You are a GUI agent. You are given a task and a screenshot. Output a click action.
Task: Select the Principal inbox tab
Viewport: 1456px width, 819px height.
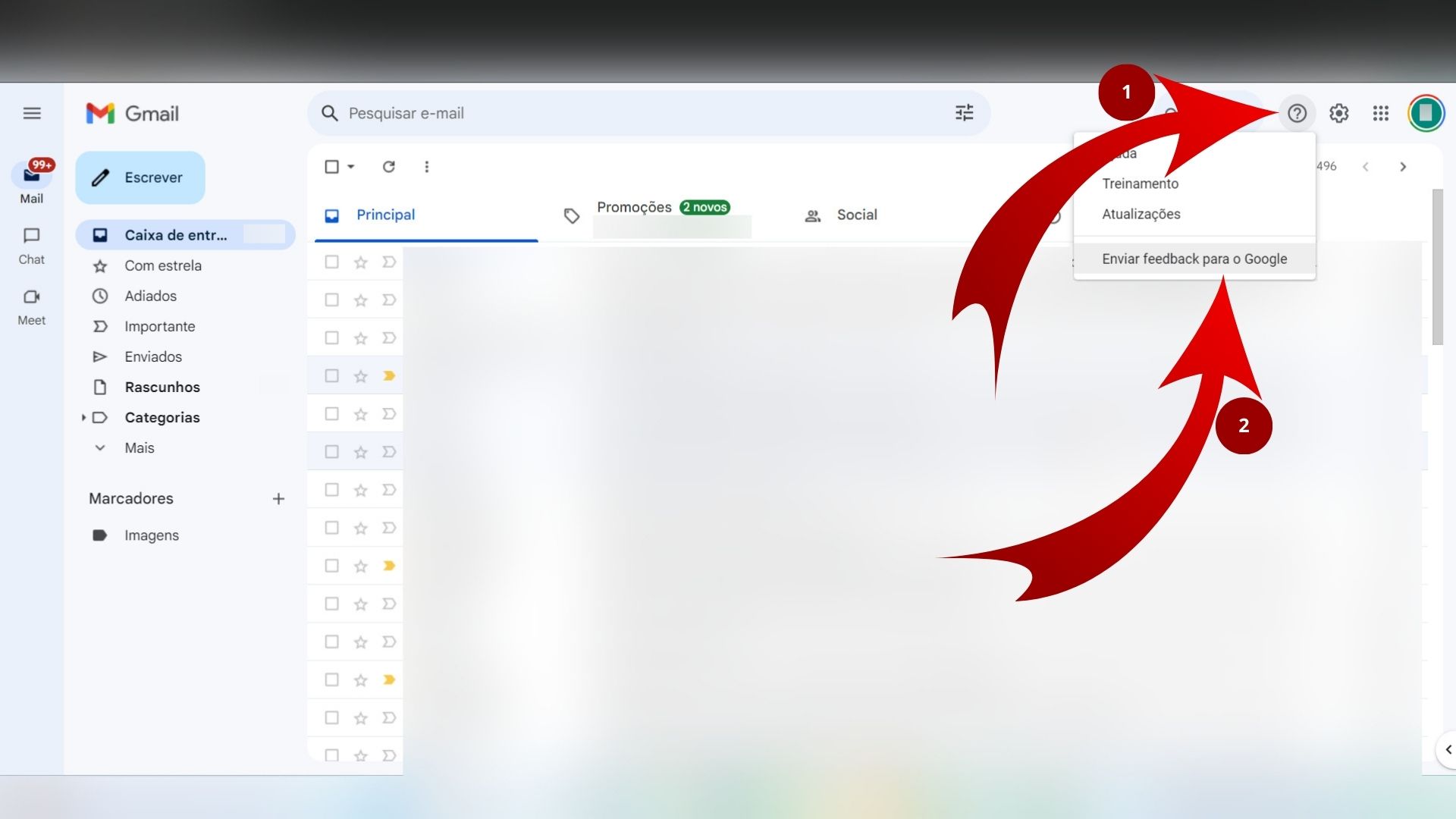386,214
